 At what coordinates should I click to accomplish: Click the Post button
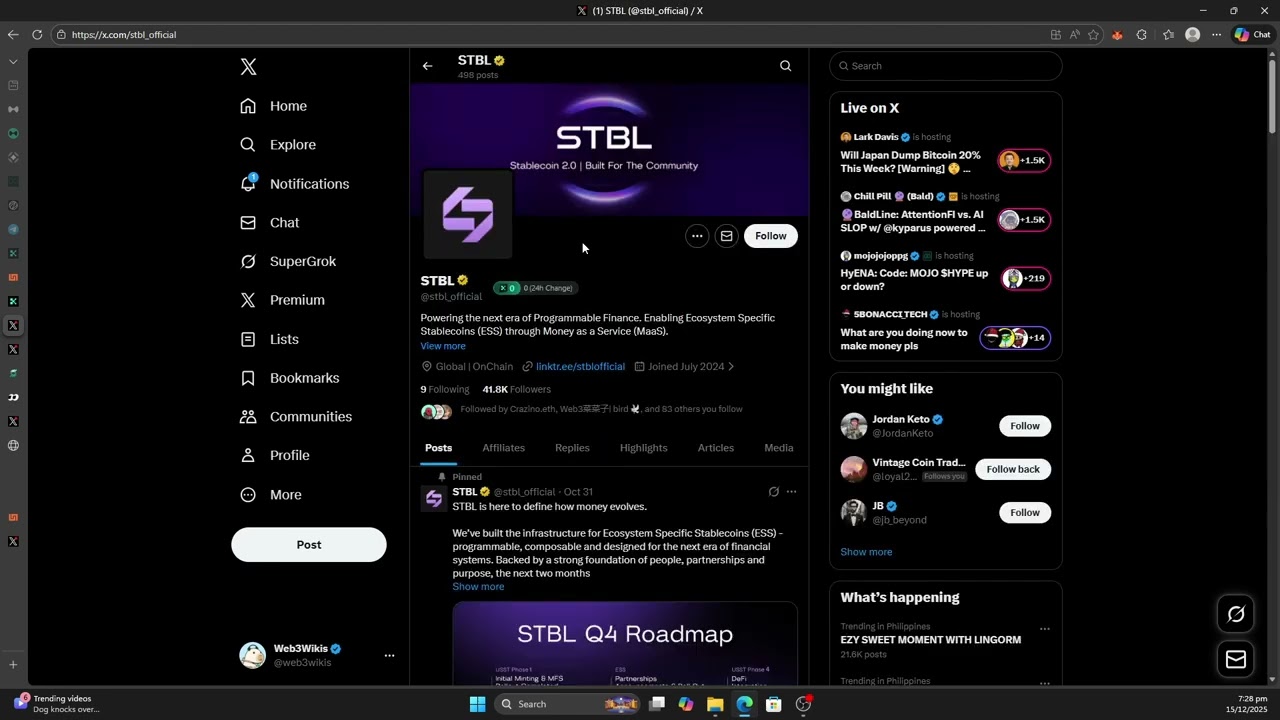[x=309, y=545]
